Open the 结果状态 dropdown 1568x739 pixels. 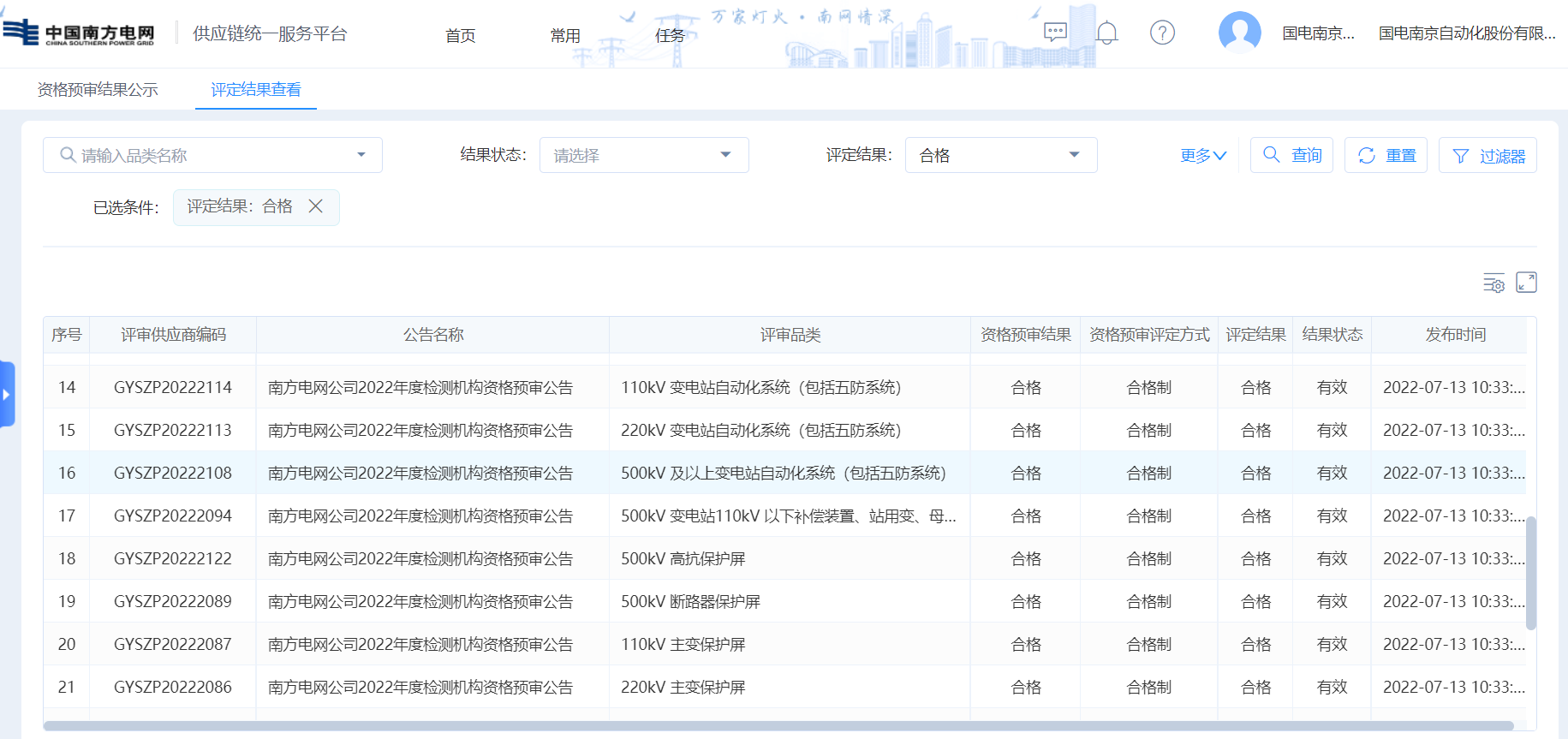click(643, 155)
